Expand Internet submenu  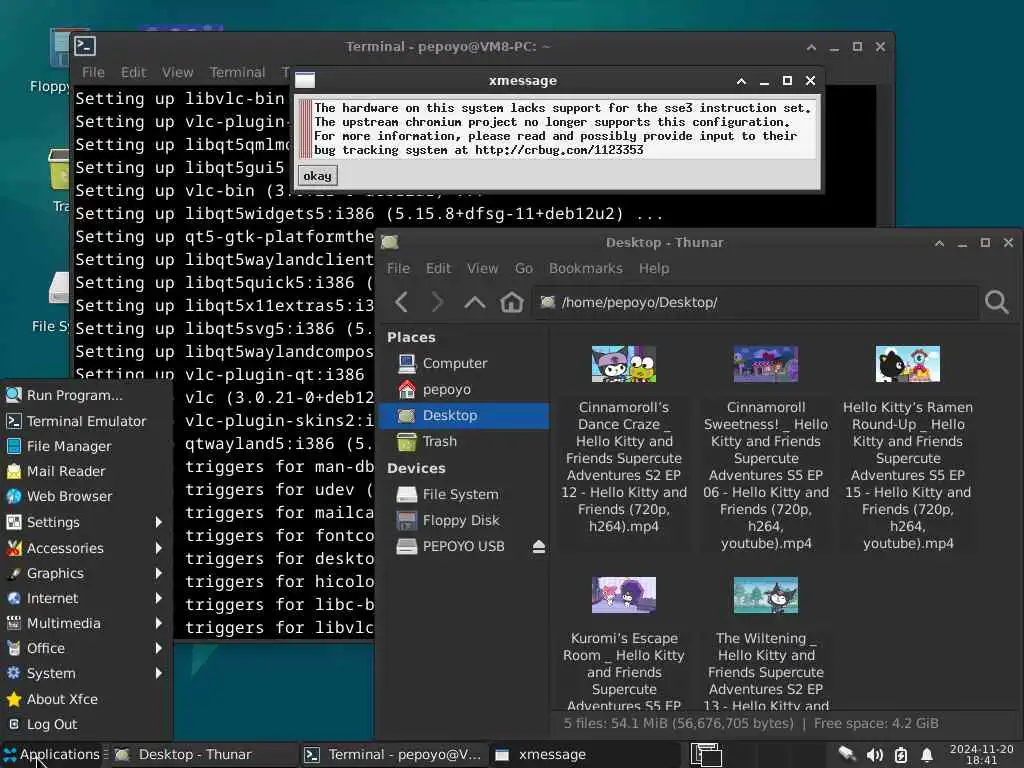(86, 598)
